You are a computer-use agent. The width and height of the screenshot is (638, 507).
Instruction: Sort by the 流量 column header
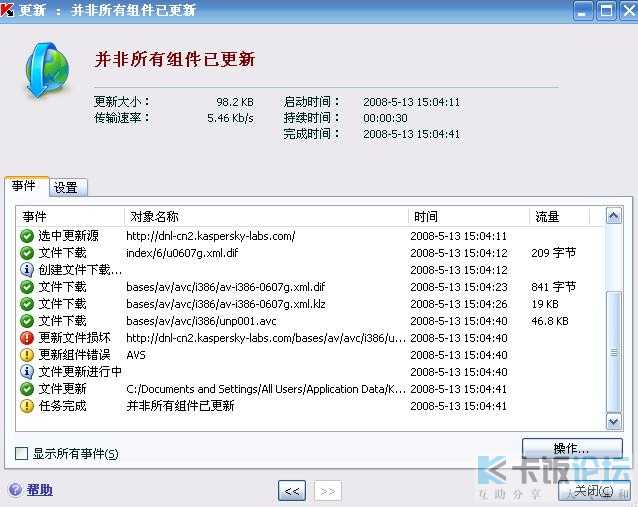[x=559, y=216]
